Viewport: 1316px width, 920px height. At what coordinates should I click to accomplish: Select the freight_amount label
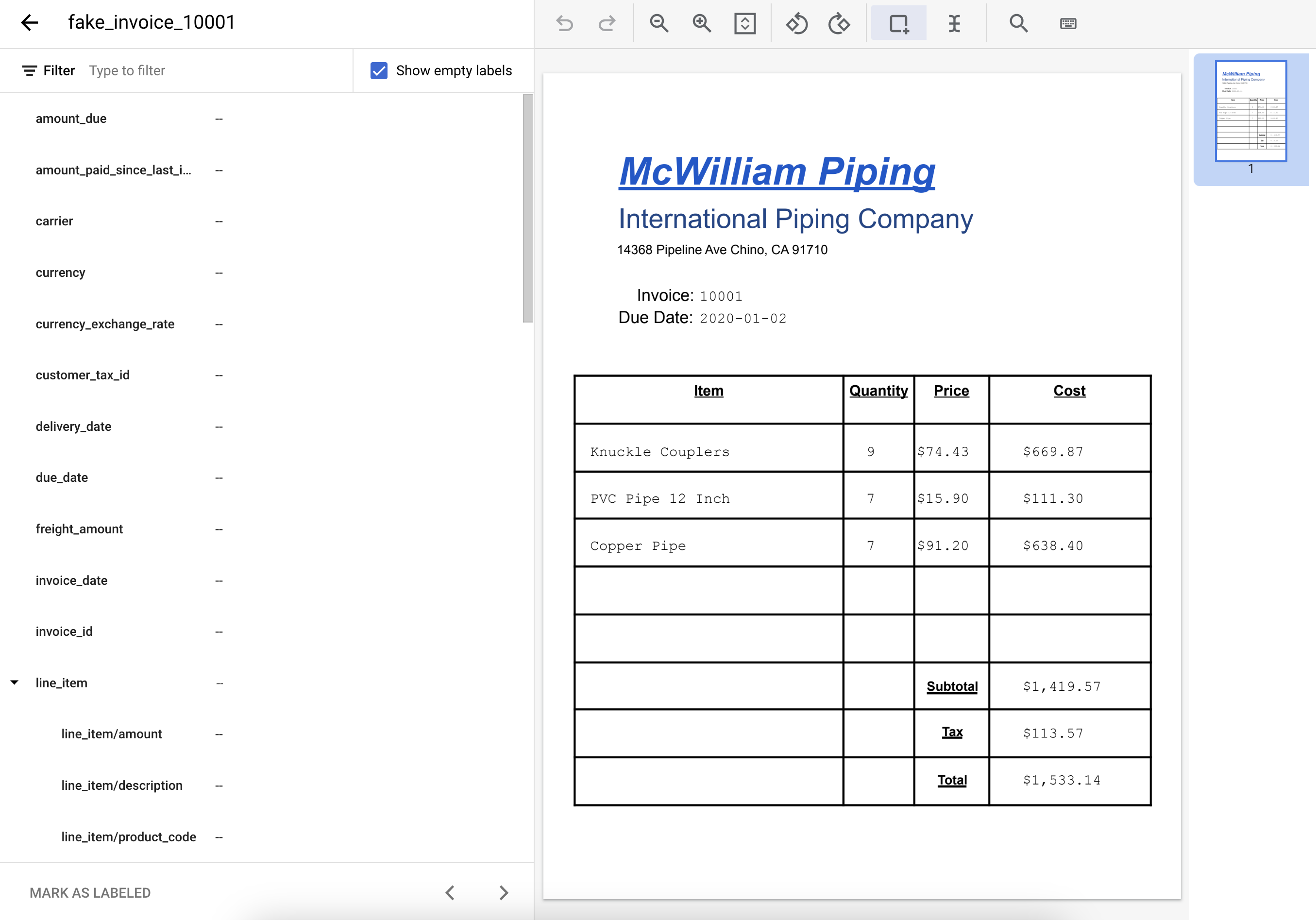pyautogui.click(x=79, y=529)
